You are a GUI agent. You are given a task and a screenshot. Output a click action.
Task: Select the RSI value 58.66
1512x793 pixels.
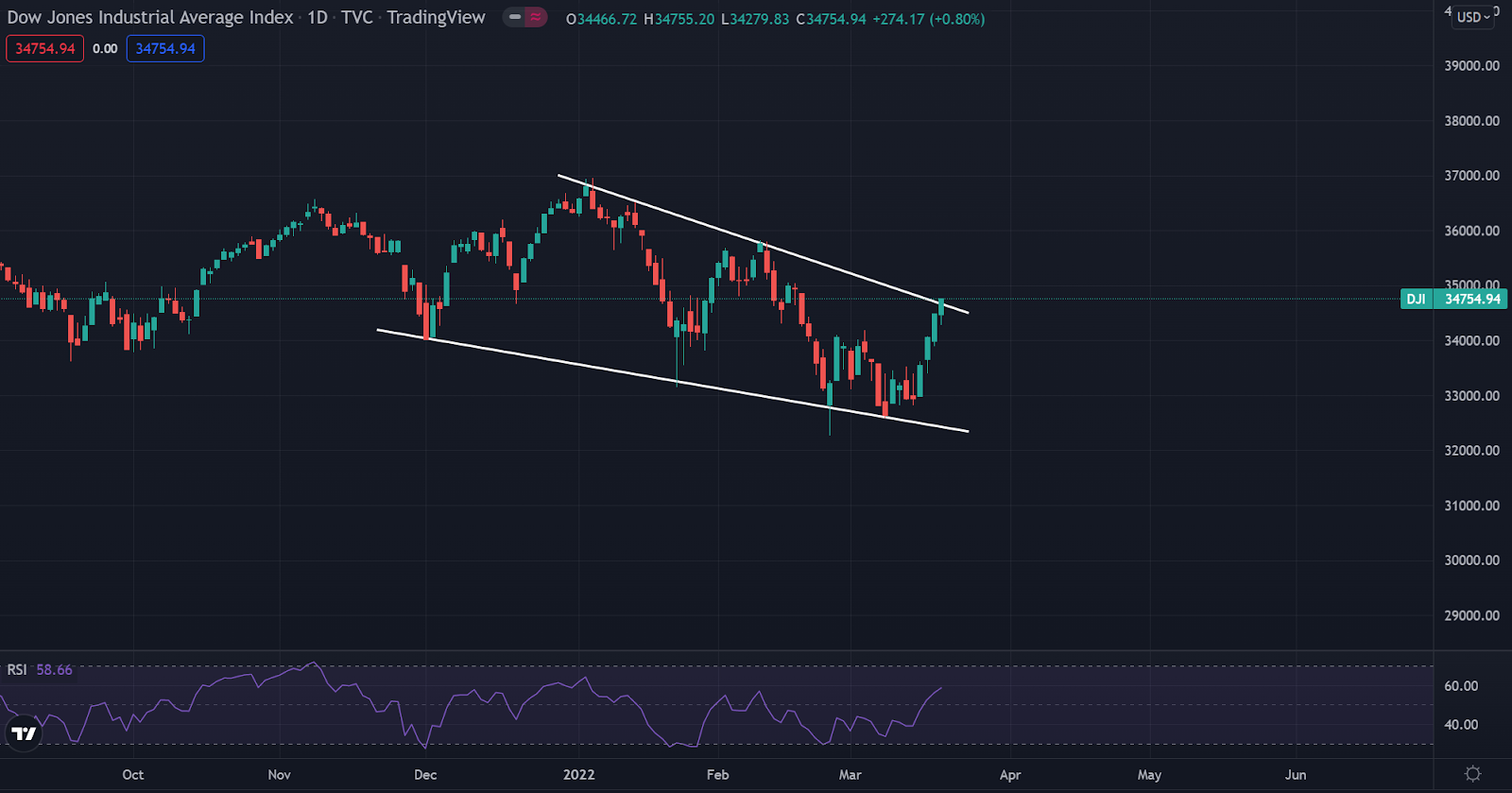pos(54,670)
